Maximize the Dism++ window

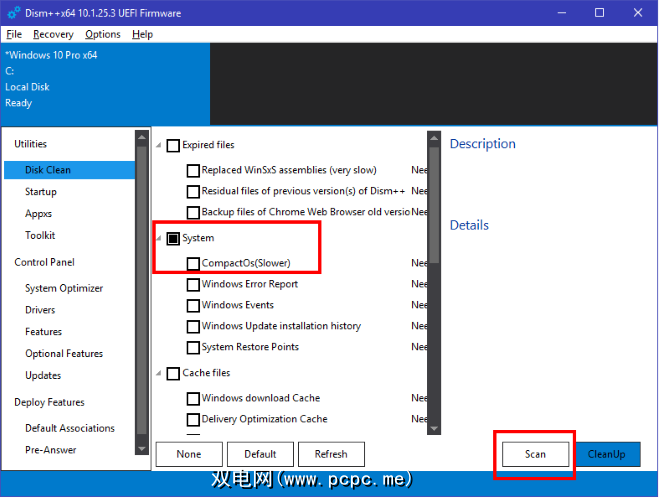[x=599, y=13]
